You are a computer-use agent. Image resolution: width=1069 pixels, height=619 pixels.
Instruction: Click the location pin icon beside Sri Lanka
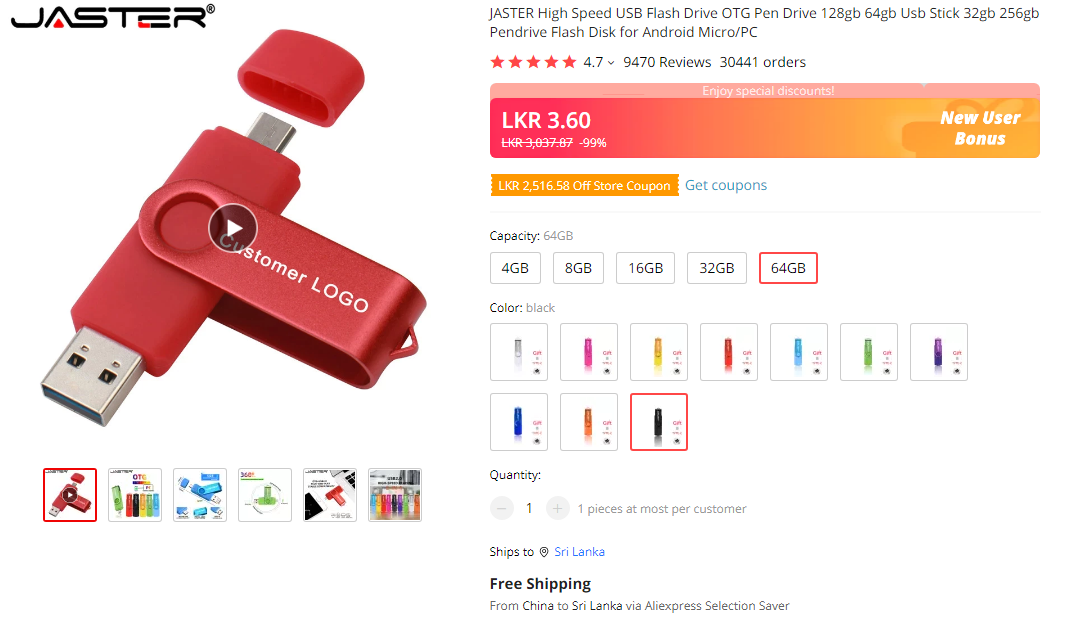(544, 552)
